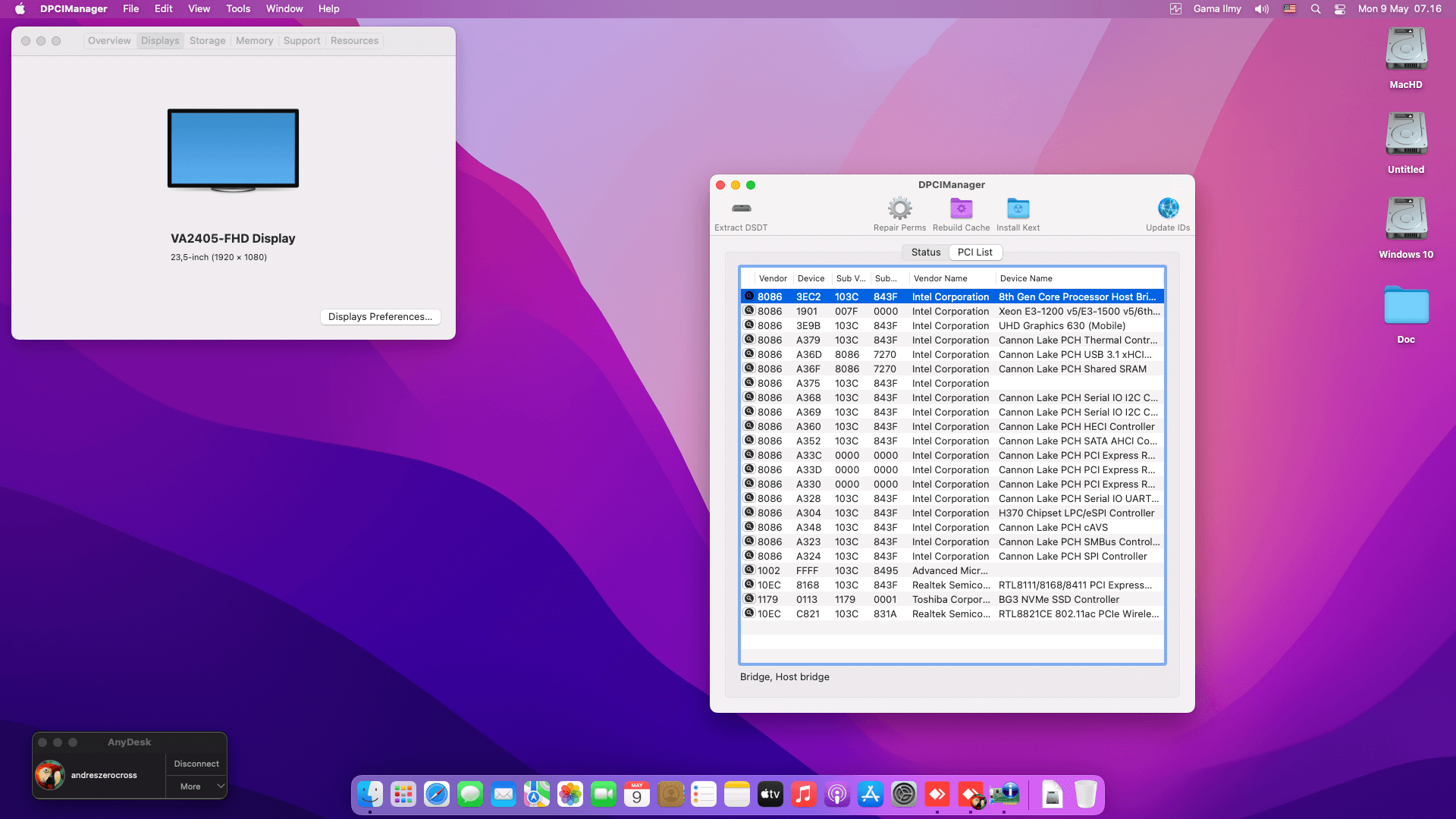
Task: Select the Advanced Micr... vendor row
Action: coord(952,571)
